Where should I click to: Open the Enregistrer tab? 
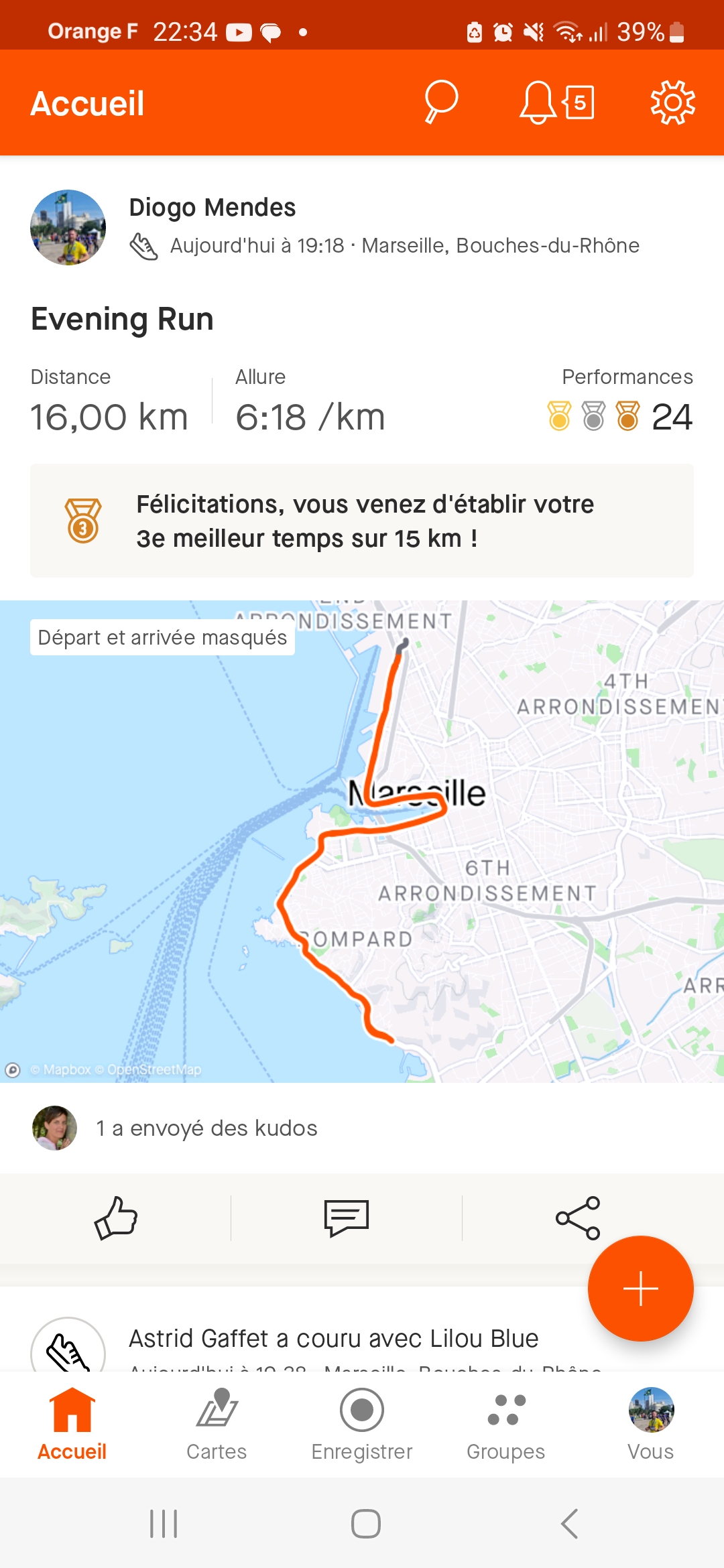point(362,1424)
